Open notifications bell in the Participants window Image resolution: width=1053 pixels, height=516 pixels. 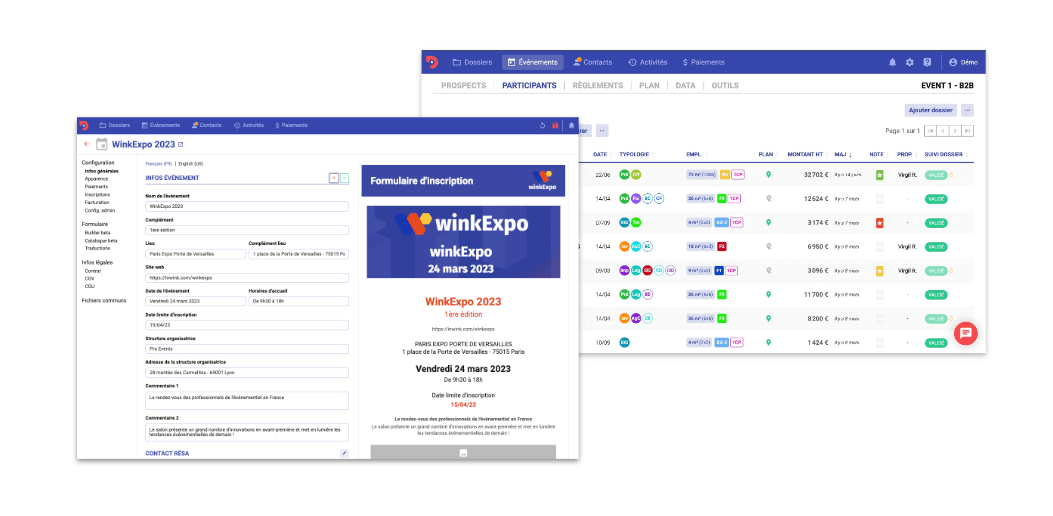pyautogui.click(x=892, y=62)
